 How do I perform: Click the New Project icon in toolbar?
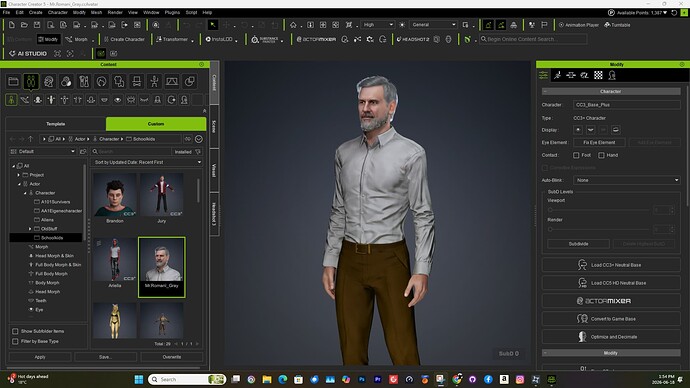[x=12, y=25]
